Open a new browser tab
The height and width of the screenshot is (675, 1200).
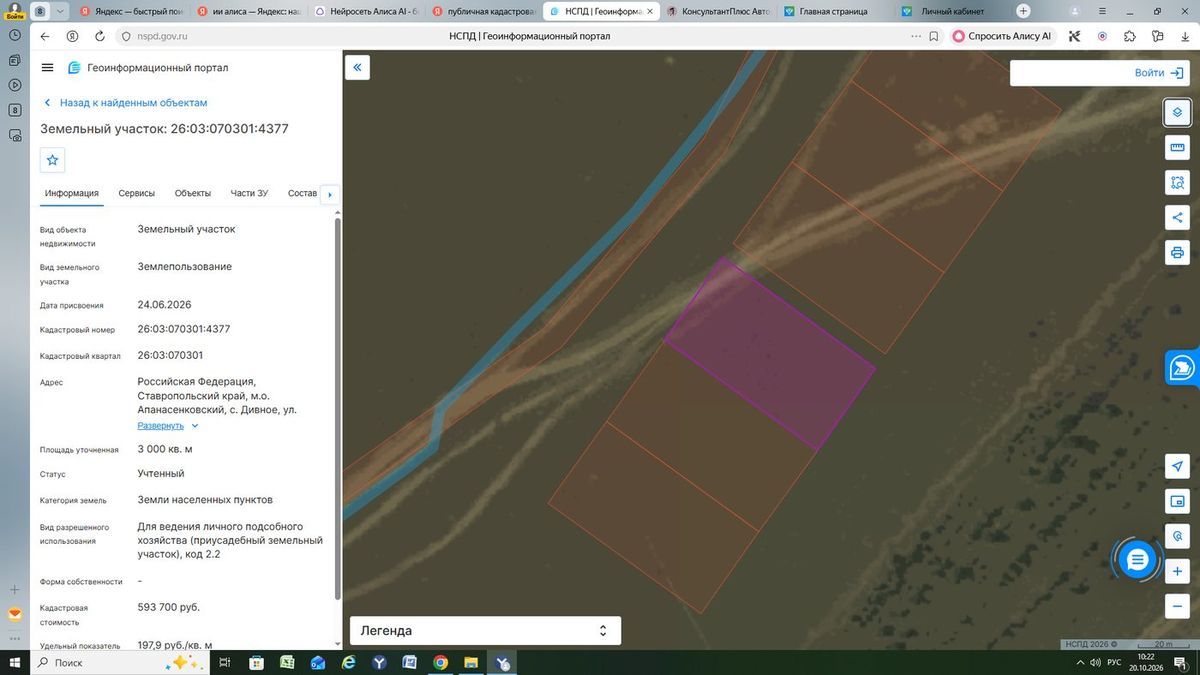pyautogui.click(x=1024, y=11)
